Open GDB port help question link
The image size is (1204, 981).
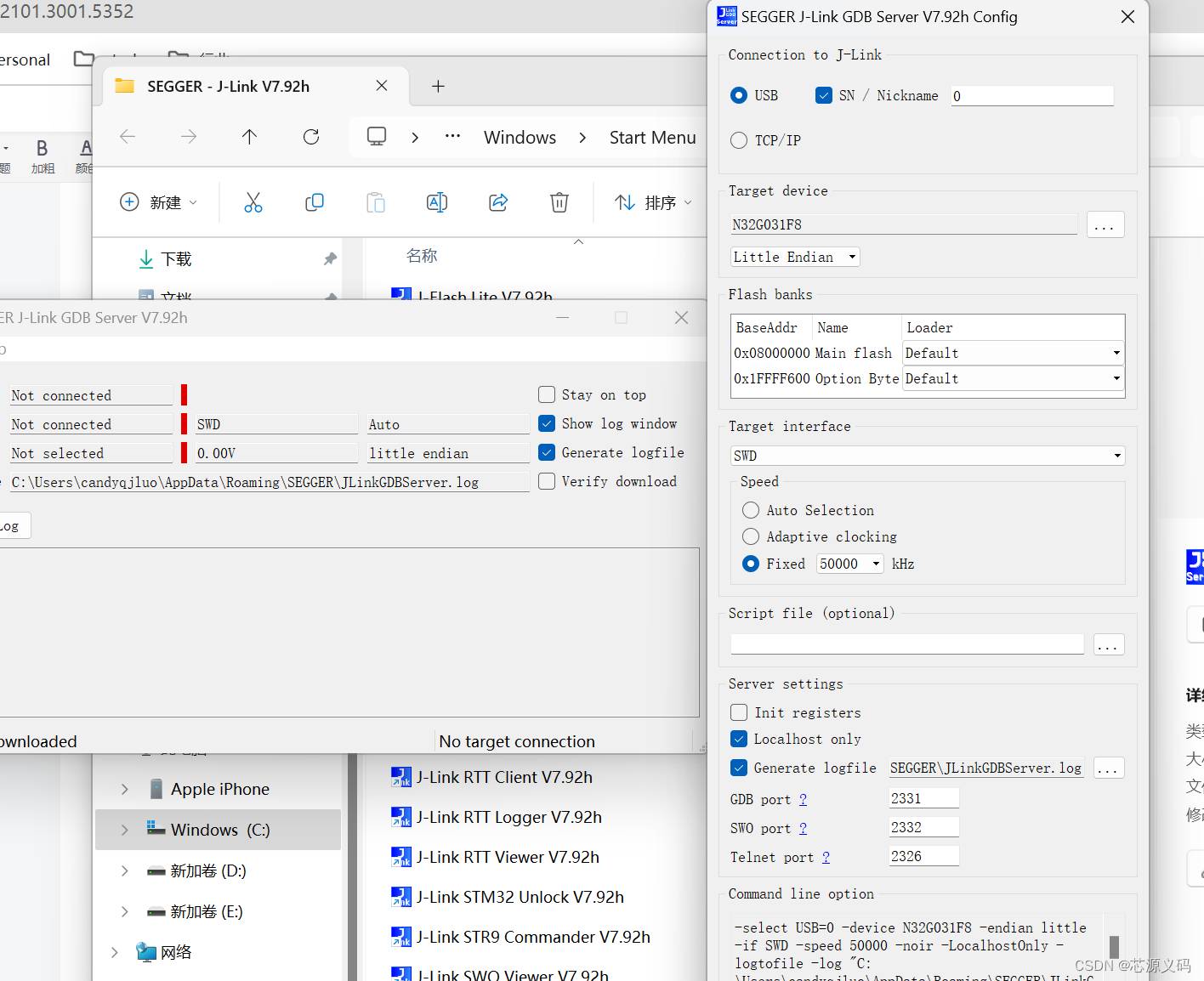[x=803, y=799]
